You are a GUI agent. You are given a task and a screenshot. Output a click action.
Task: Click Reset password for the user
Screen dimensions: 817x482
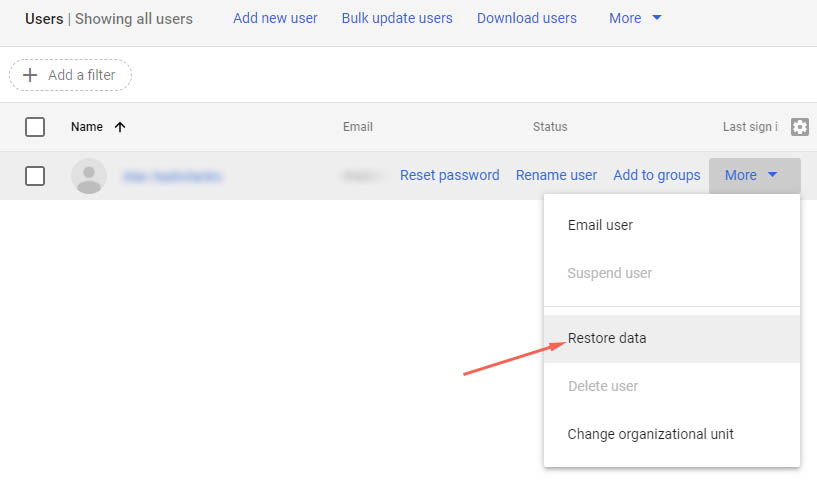click(450, 176)
